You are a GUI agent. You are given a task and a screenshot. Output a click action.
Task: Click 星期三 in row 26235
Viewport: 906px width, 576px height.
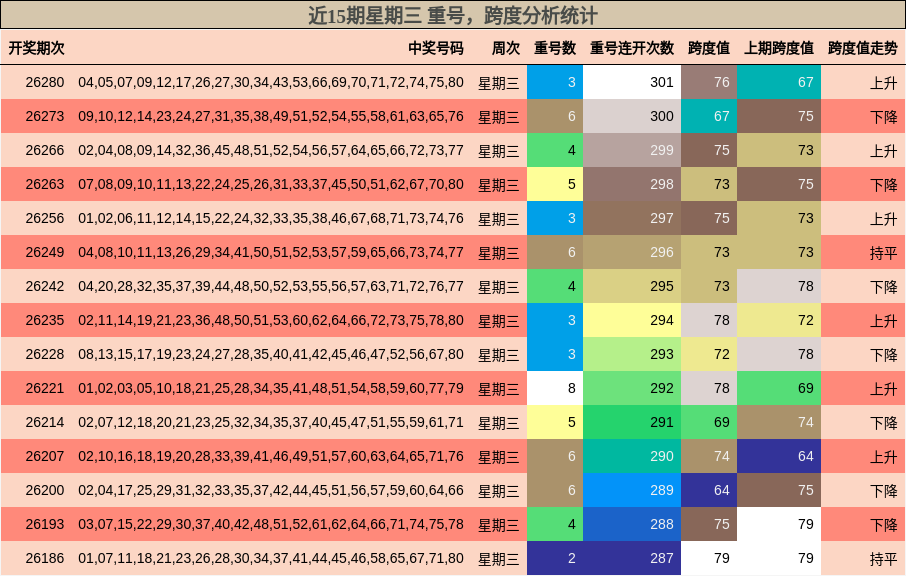click(499, 321)
